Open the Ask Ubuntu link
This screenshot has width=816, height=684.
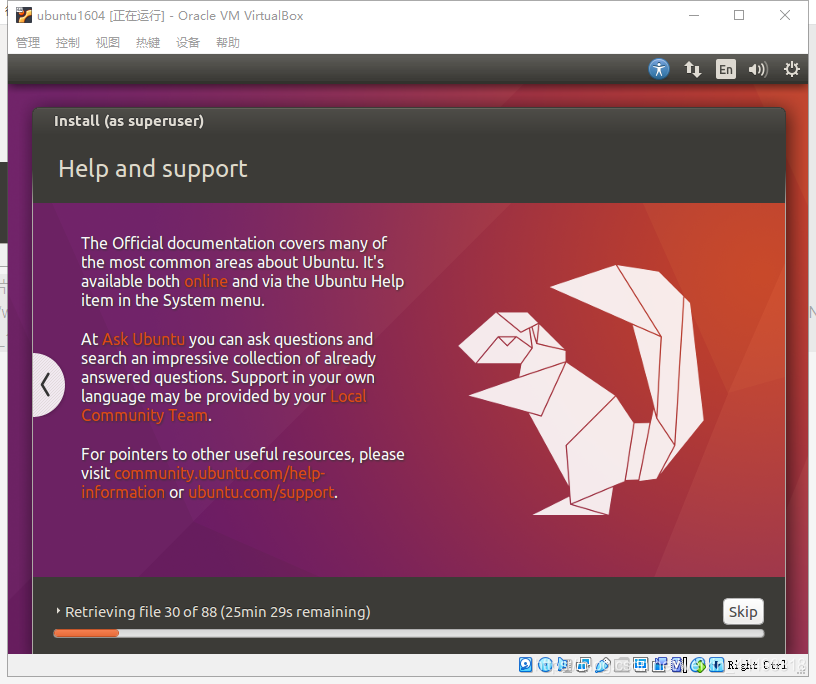[144, 339]
